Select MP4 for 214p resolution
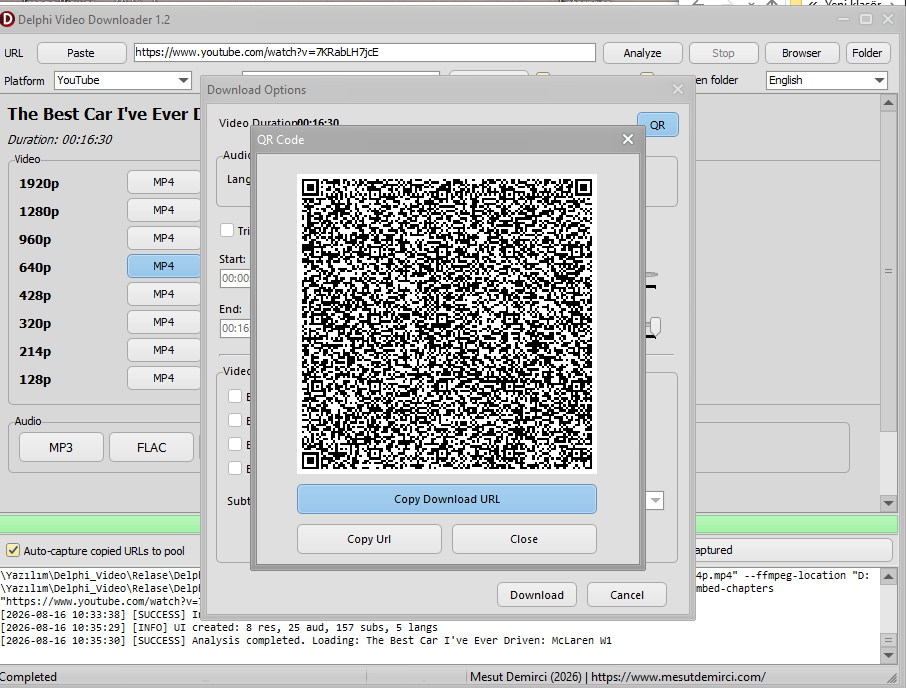Viewport: 906px width, 688px height. (x=164, y=350)
